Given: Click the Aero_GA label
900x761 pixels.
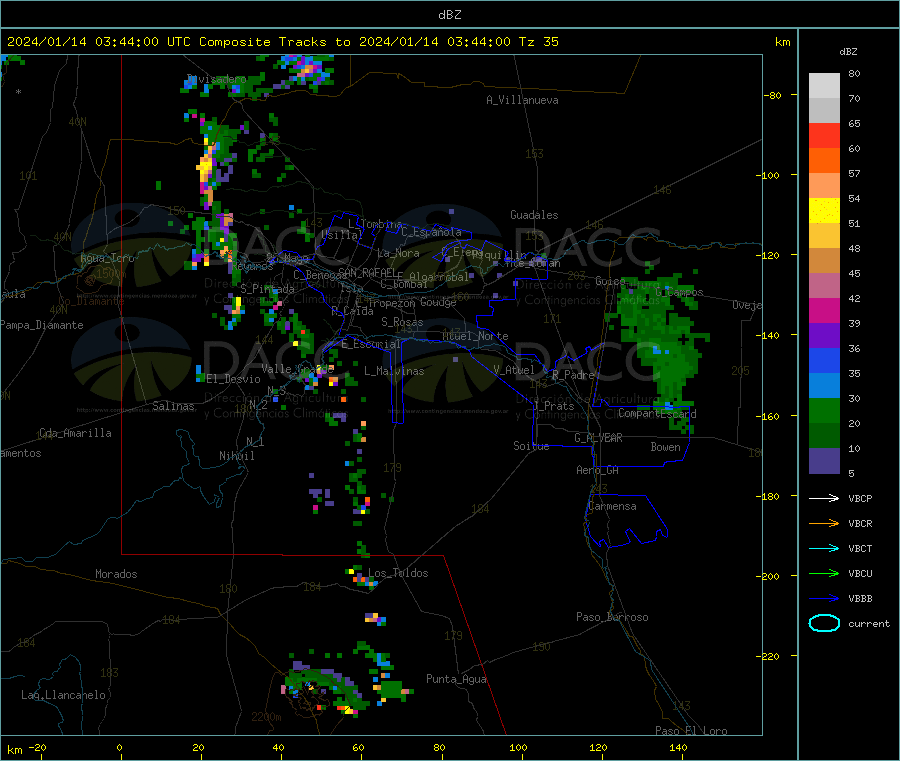Looking at the screenshot, I should click(x=597, y=470).
